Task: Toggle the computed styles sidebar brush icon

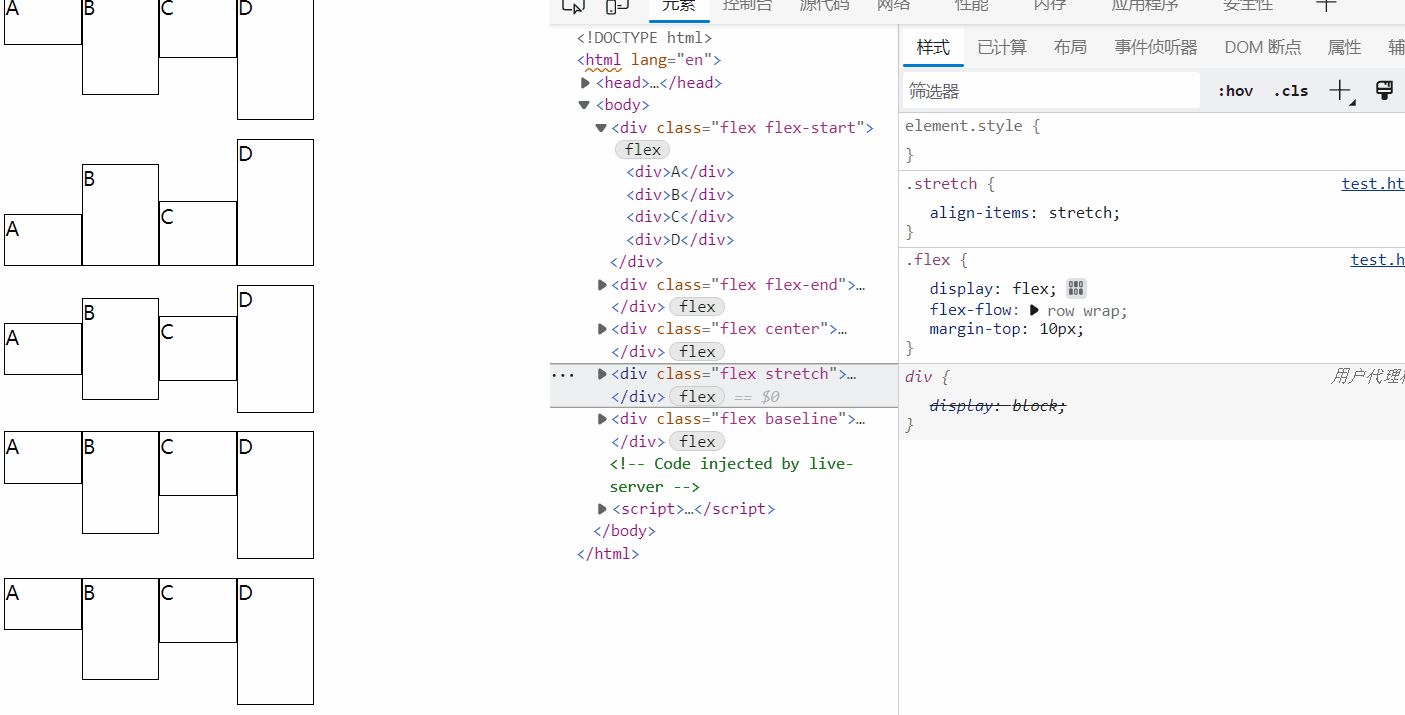Action: coord(1385,91)
